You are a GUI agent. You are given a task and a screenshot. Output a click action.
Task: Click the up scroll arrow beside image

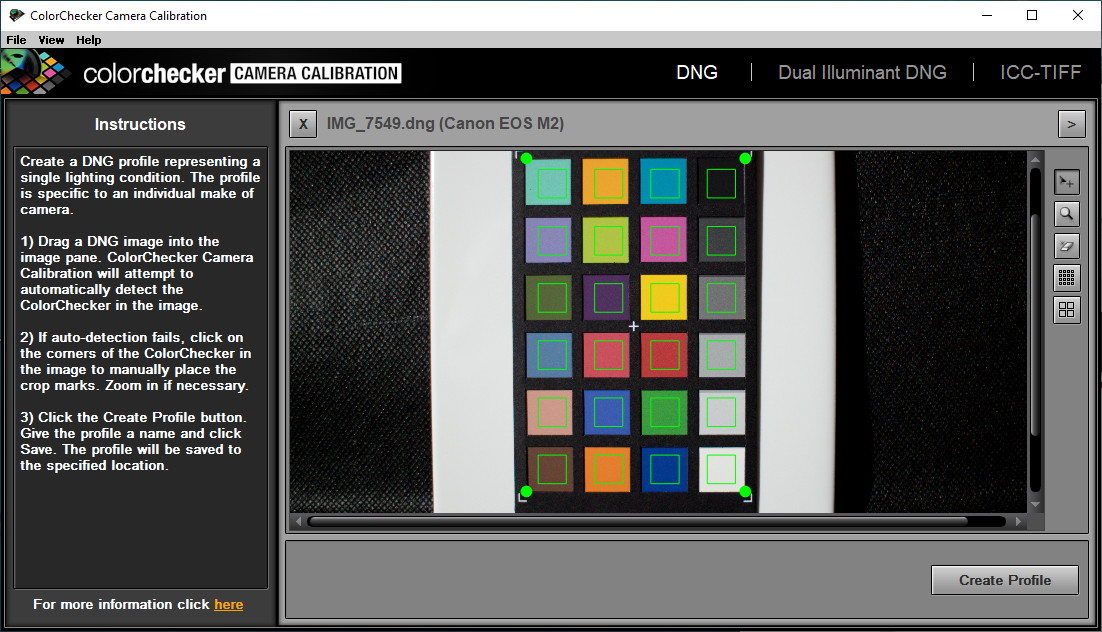coord(1035,160)
